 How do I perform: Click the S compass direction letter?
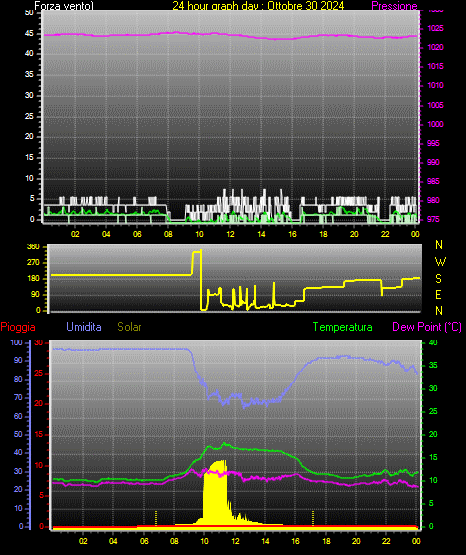tap(438, 279)
